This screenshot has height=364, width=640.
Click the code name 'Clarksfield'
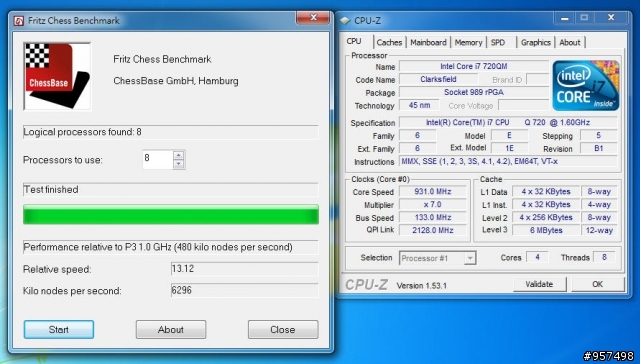[x=438, y=79]
